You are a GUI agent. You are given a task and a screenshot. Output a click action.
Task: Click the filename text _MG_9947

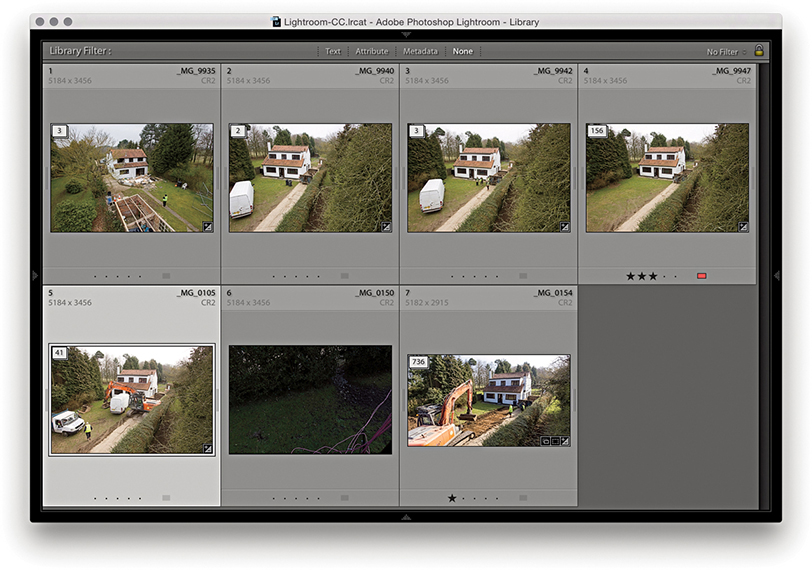[x=731, y=71]
